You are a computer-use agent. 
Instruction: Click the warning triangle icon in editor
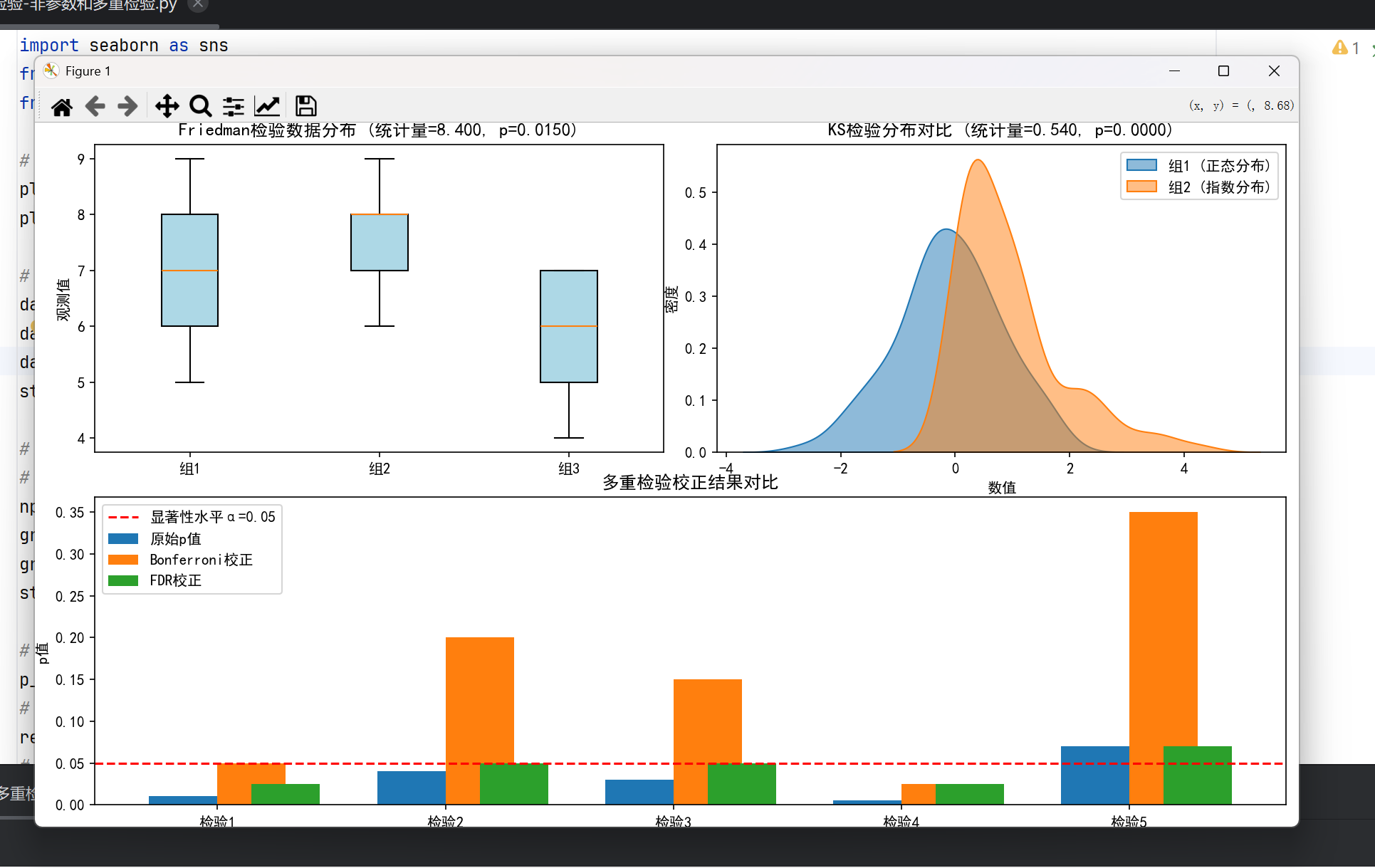pos(1339,48)
